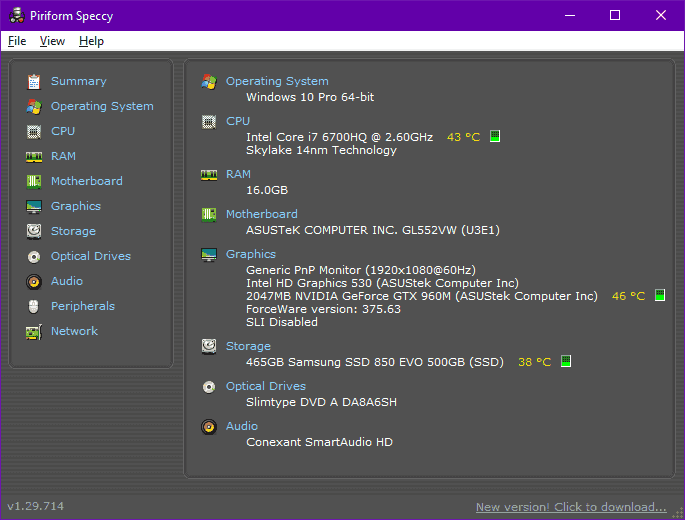This screenshot has width=685, height=520.
Task: Click the RAM heading link in summary
Action: (238, 174)
